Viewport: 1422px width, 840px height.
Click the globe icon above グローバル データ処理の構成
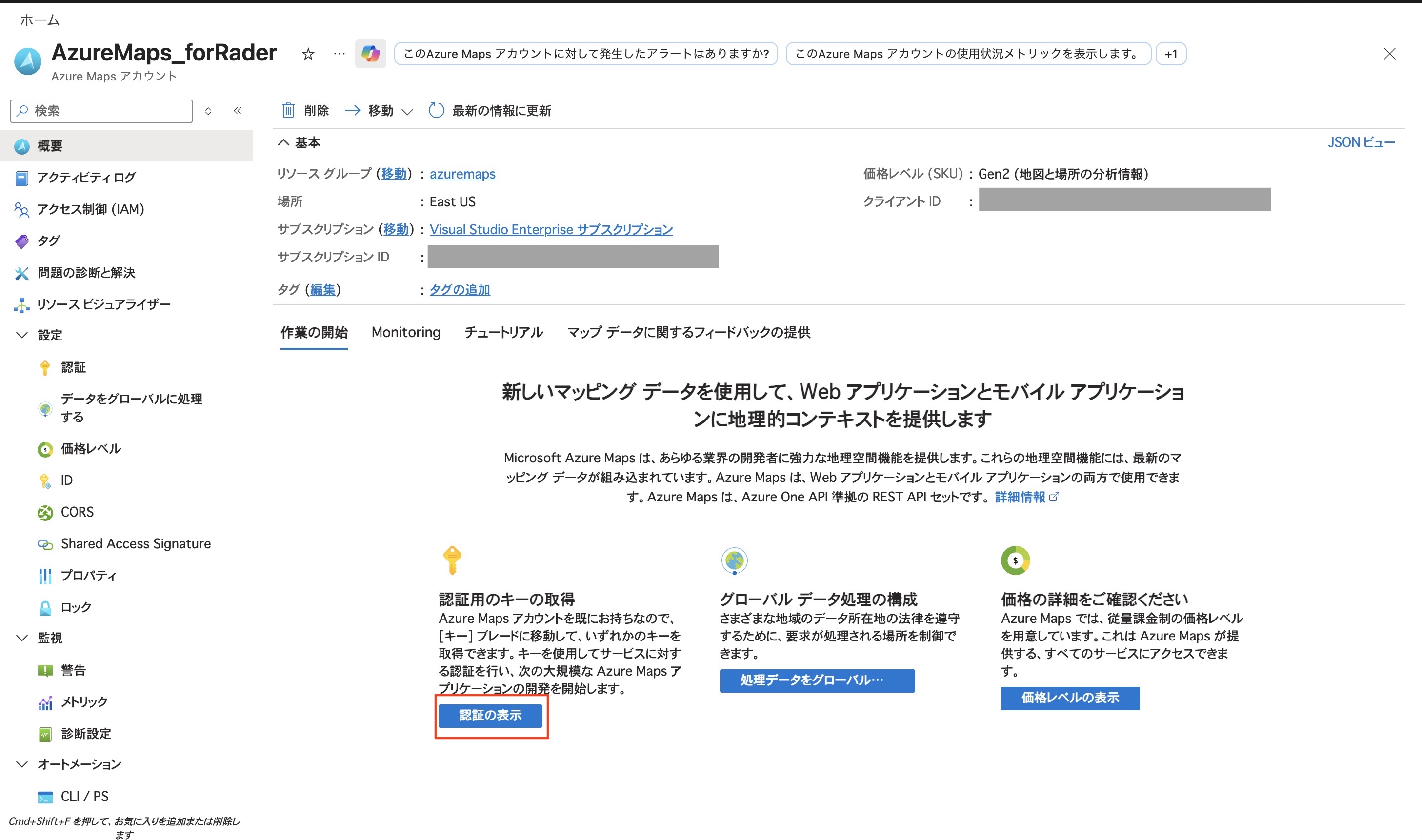[734, 561]
